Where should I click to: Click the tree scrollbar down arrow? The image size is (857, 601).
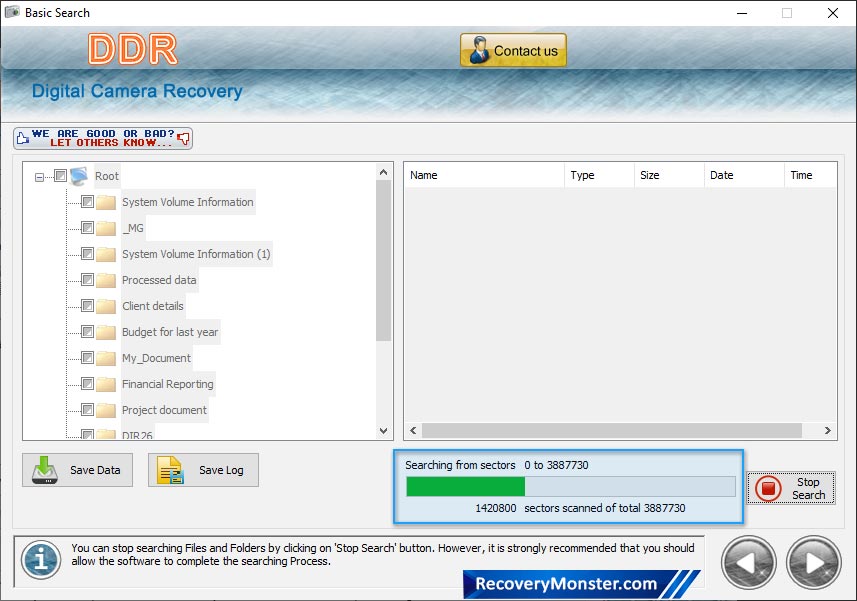click(384, 431)
